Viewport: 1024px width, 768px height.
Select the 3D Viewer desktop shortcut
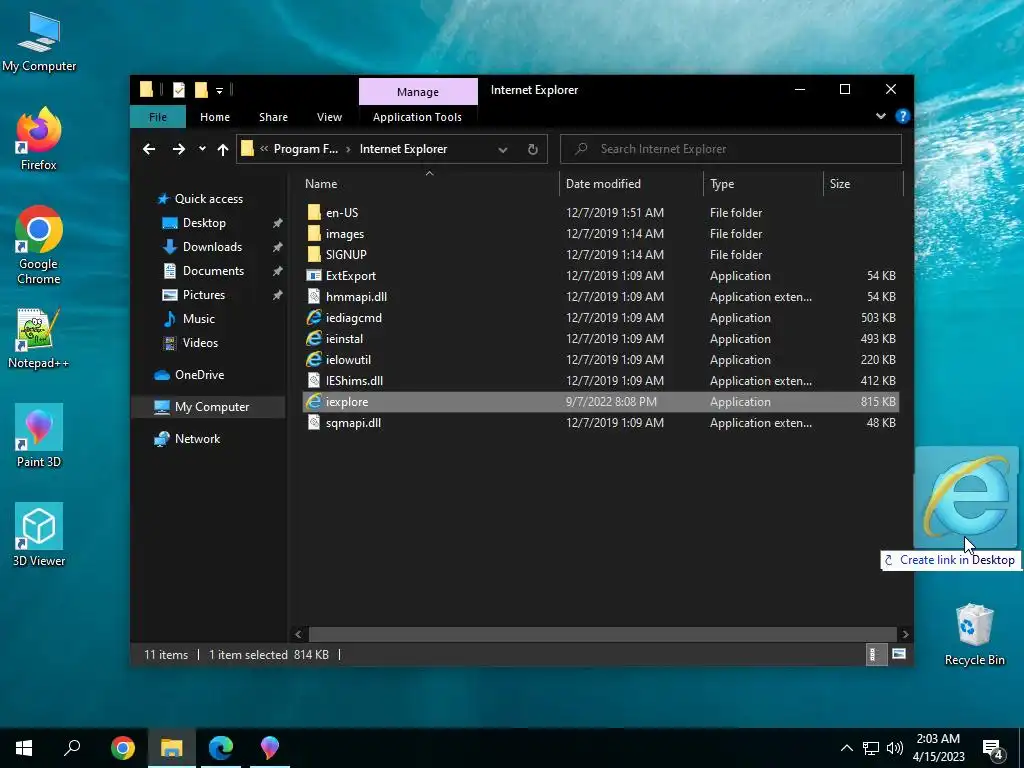[39, 535]
